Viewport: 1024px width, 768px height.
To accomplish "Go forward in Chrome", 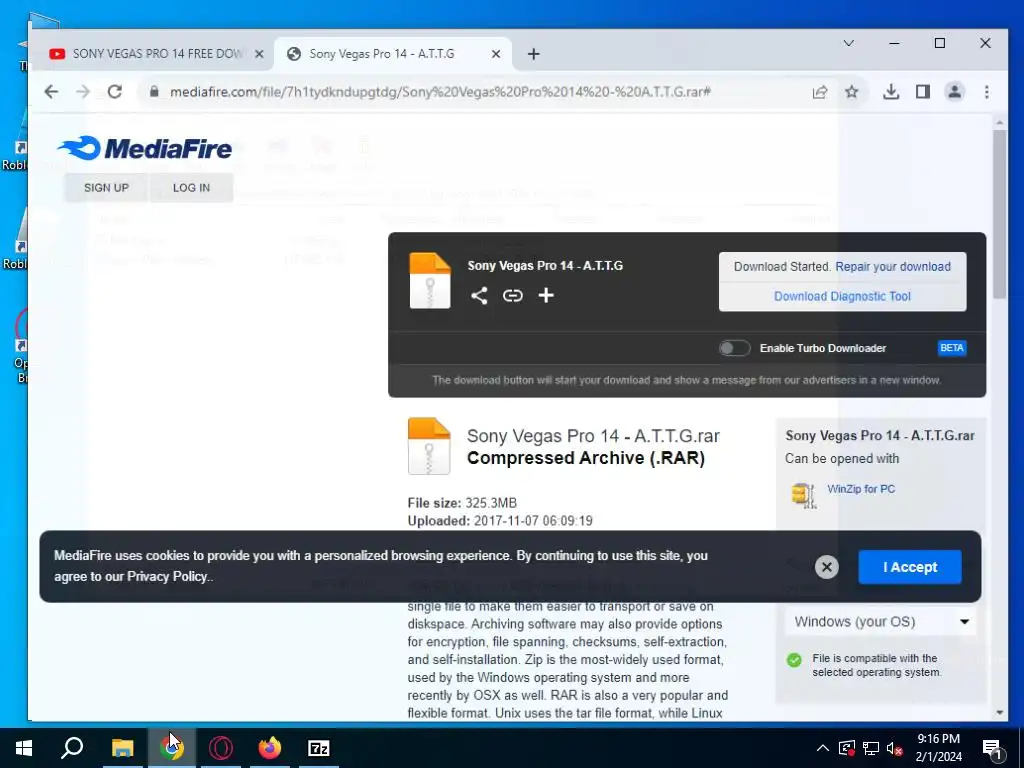I will (x=83, y=92).
